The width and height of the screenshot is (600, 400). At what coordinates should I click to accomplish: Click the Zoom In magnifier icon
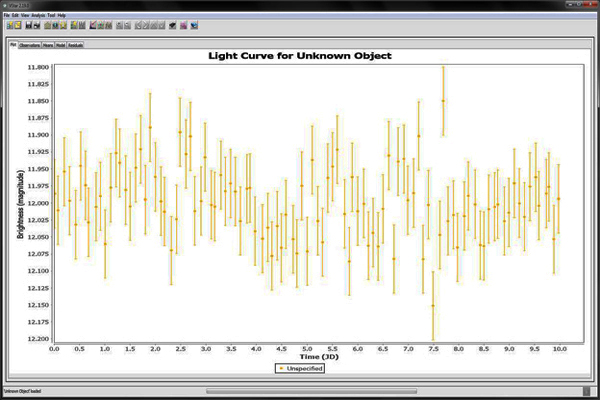pos(119,25)
